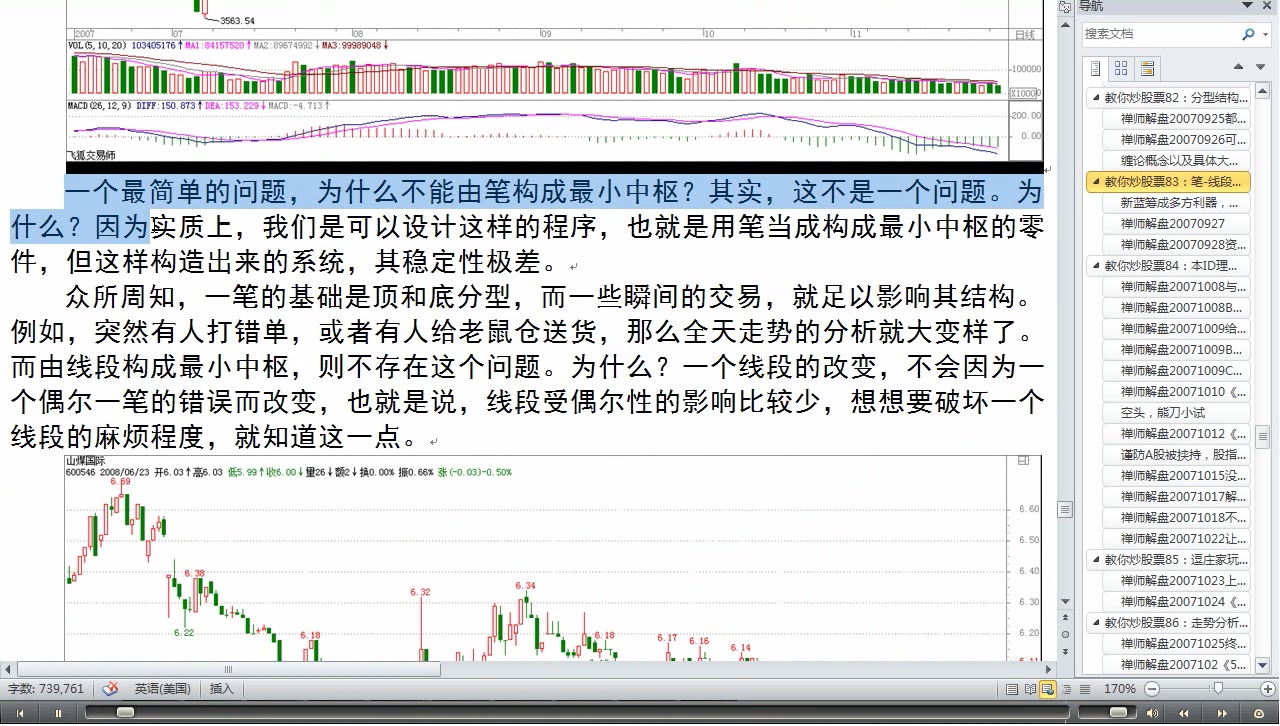This screenshot has height=726, width=1280.
Task: Toggle 插入 insert mode in status bar
Action: click(221, 689)
